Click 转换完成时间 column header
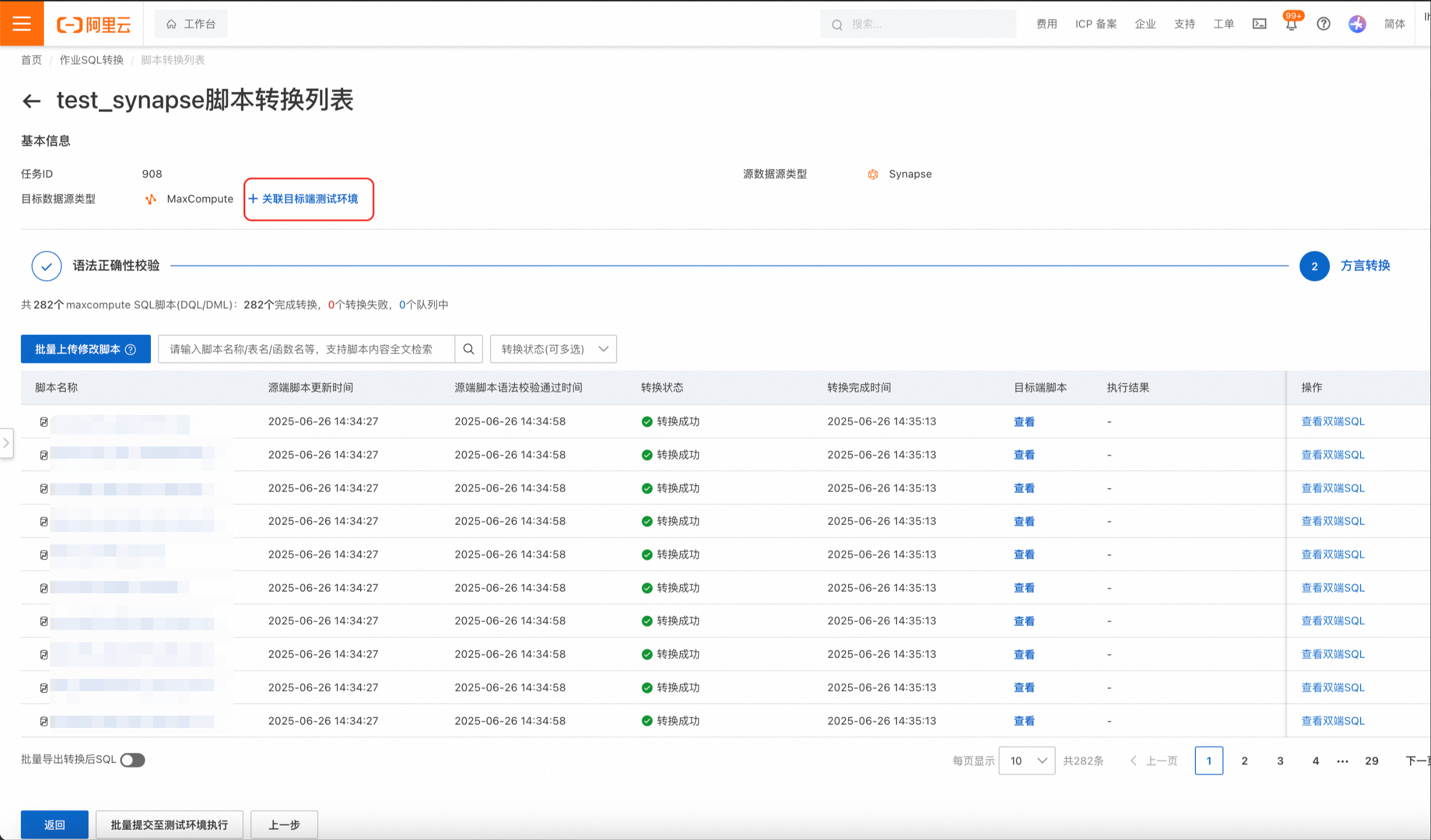Viewport: 1431px width, 840px height. (859, 388)
